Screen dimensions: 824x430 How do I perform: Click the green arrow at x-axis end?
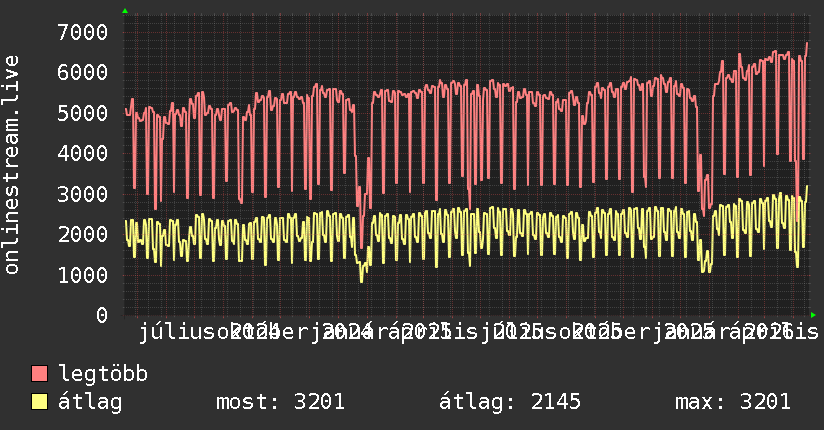click(x=813, y=315)
